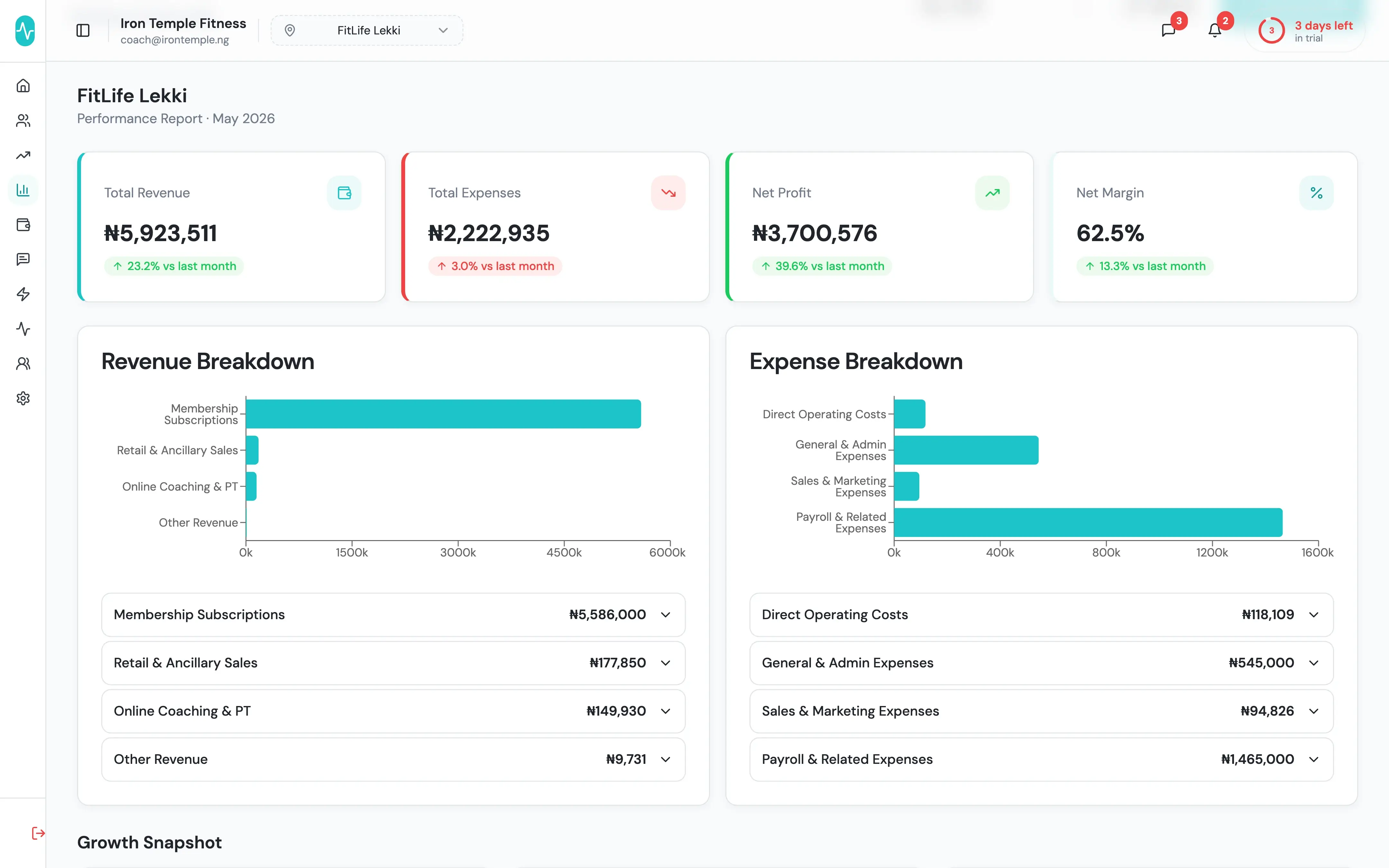Click 'Performance Report · May 2026' subtitle
Image resolution: width=1389 pixels, height=868 pixels.
point(176,118)
